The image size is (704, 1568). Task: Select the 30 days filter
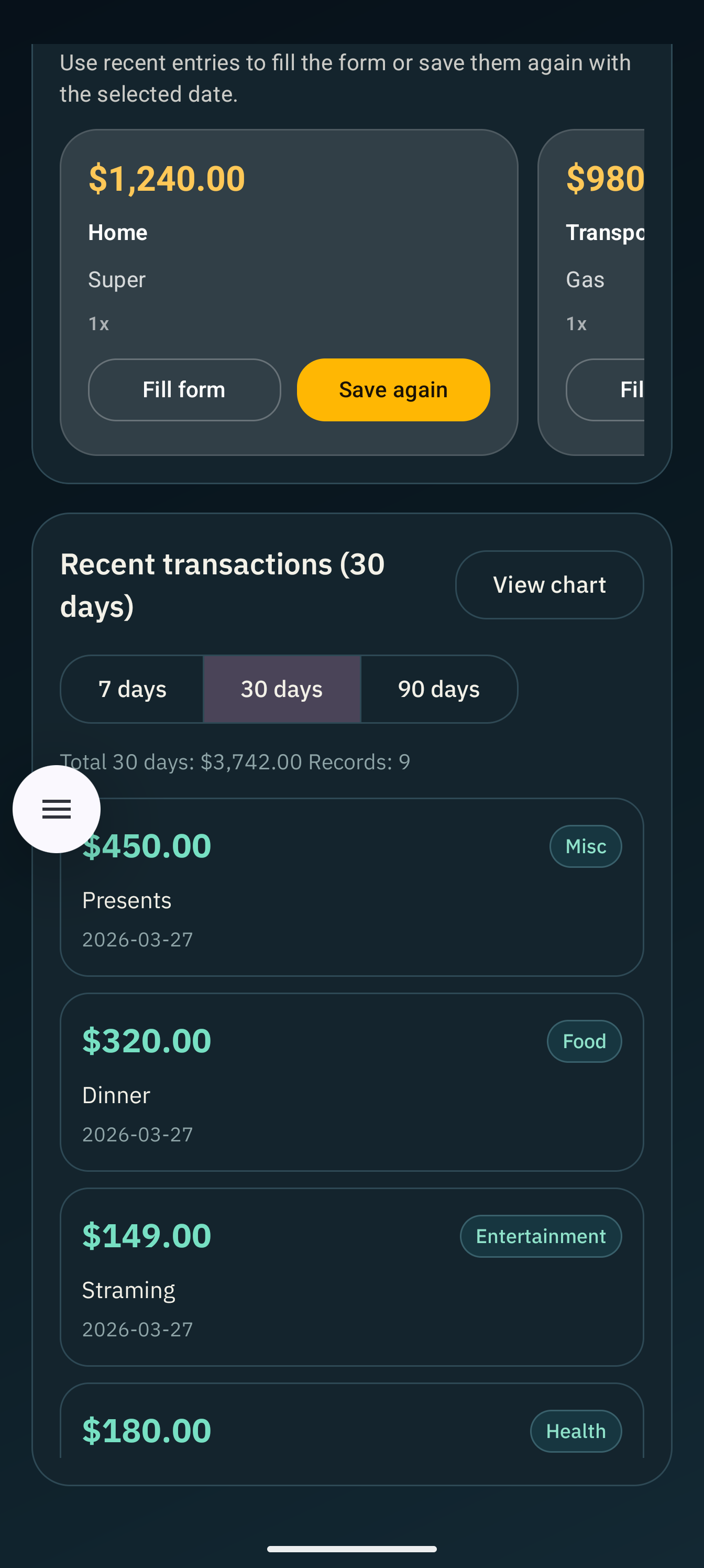pos(282,689)
